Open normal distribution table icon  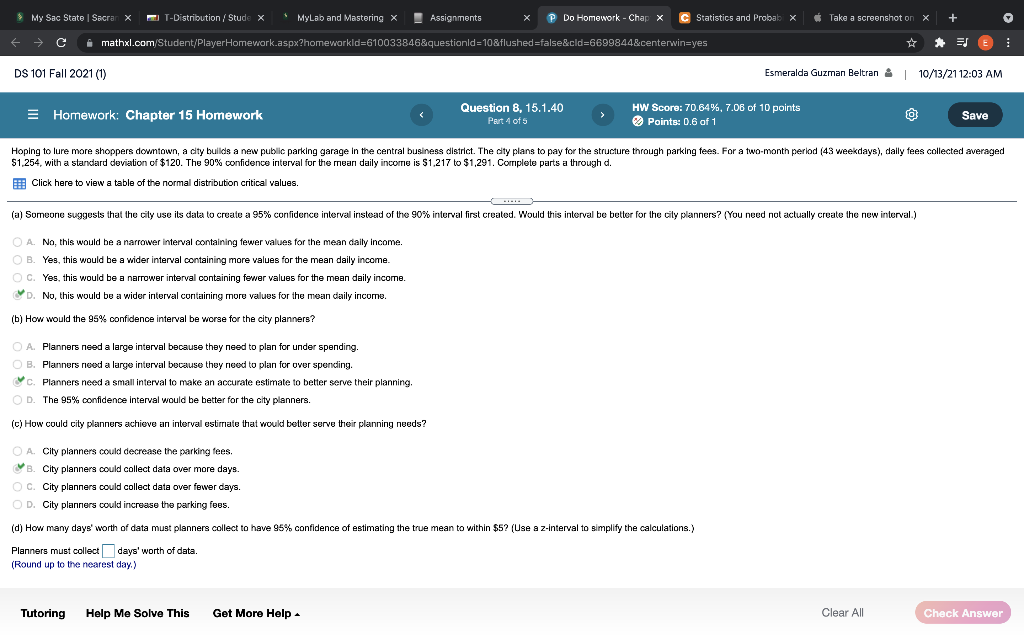20,184
